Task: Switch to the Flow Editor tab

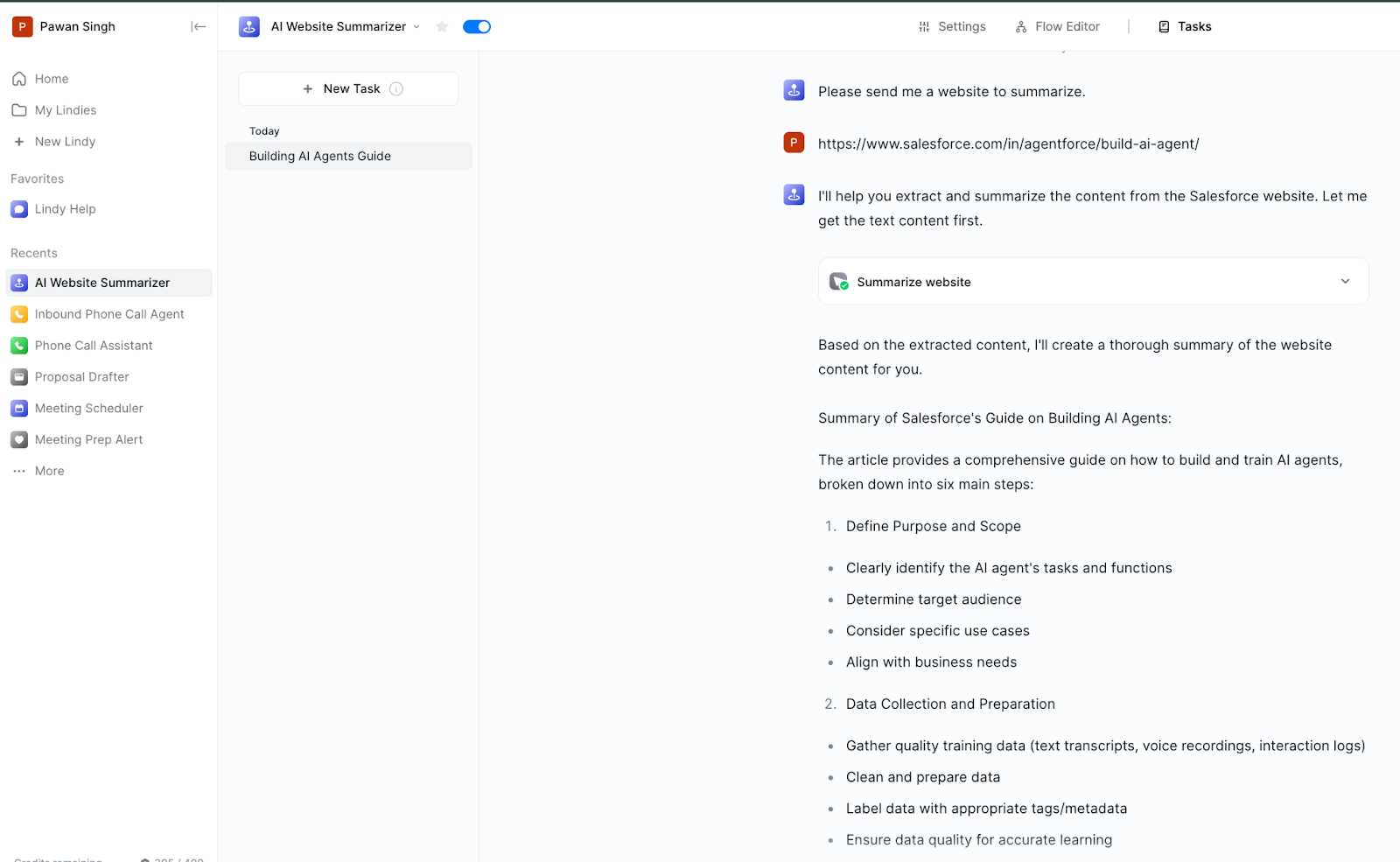Action: click(1057, 26)
